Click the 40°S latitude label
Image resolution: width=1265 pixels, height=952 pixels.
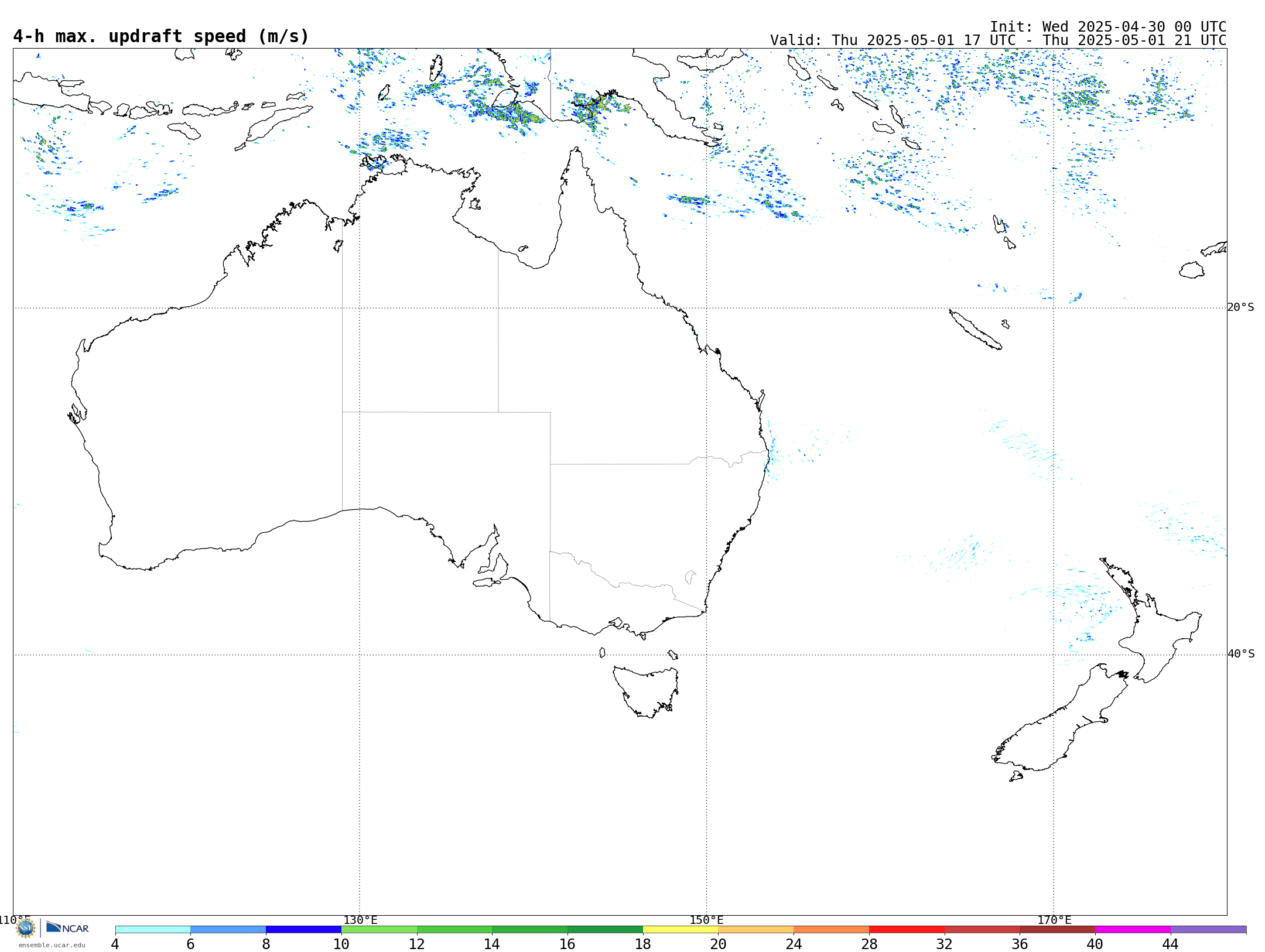tap(1241, 654)
